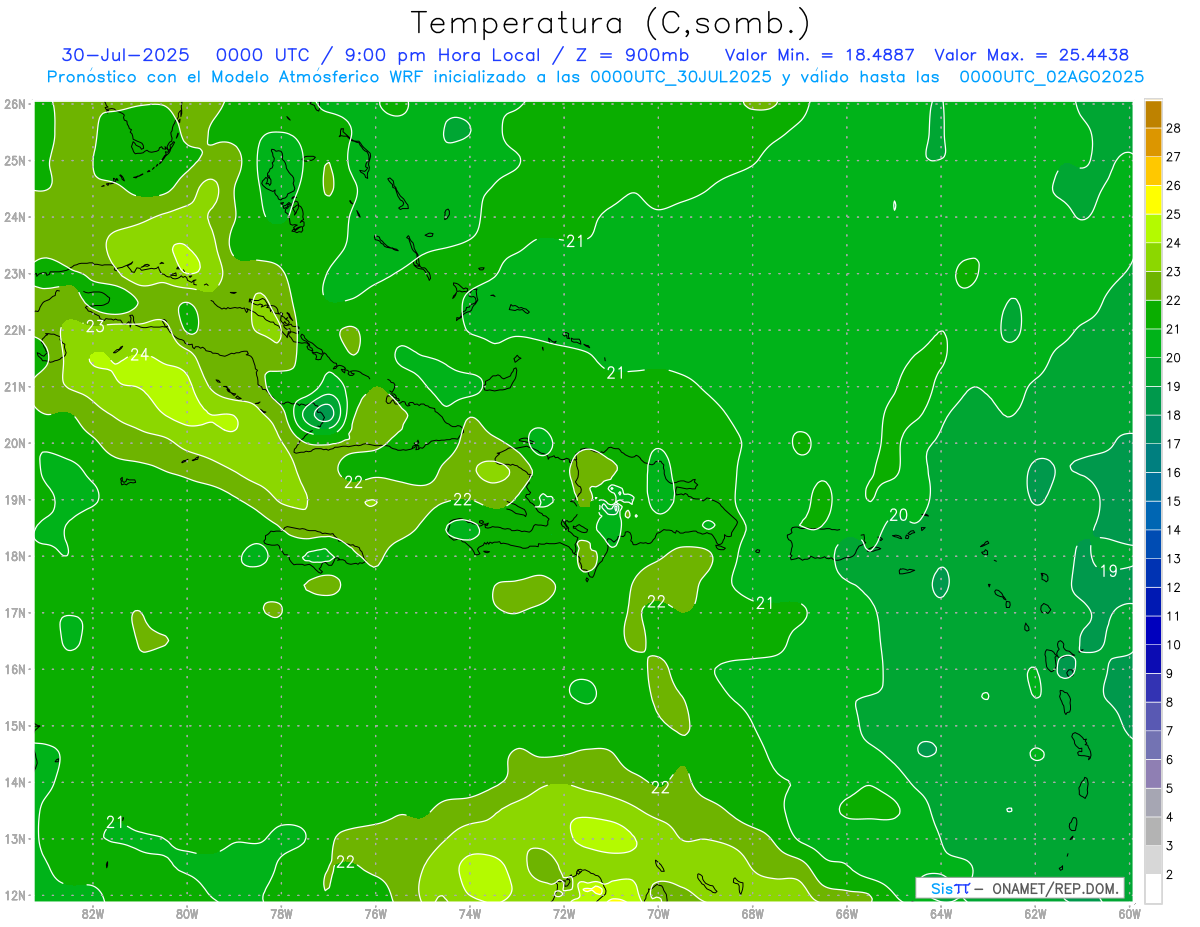Click the 20 contour label near Puerto Rico

point(898,515)
